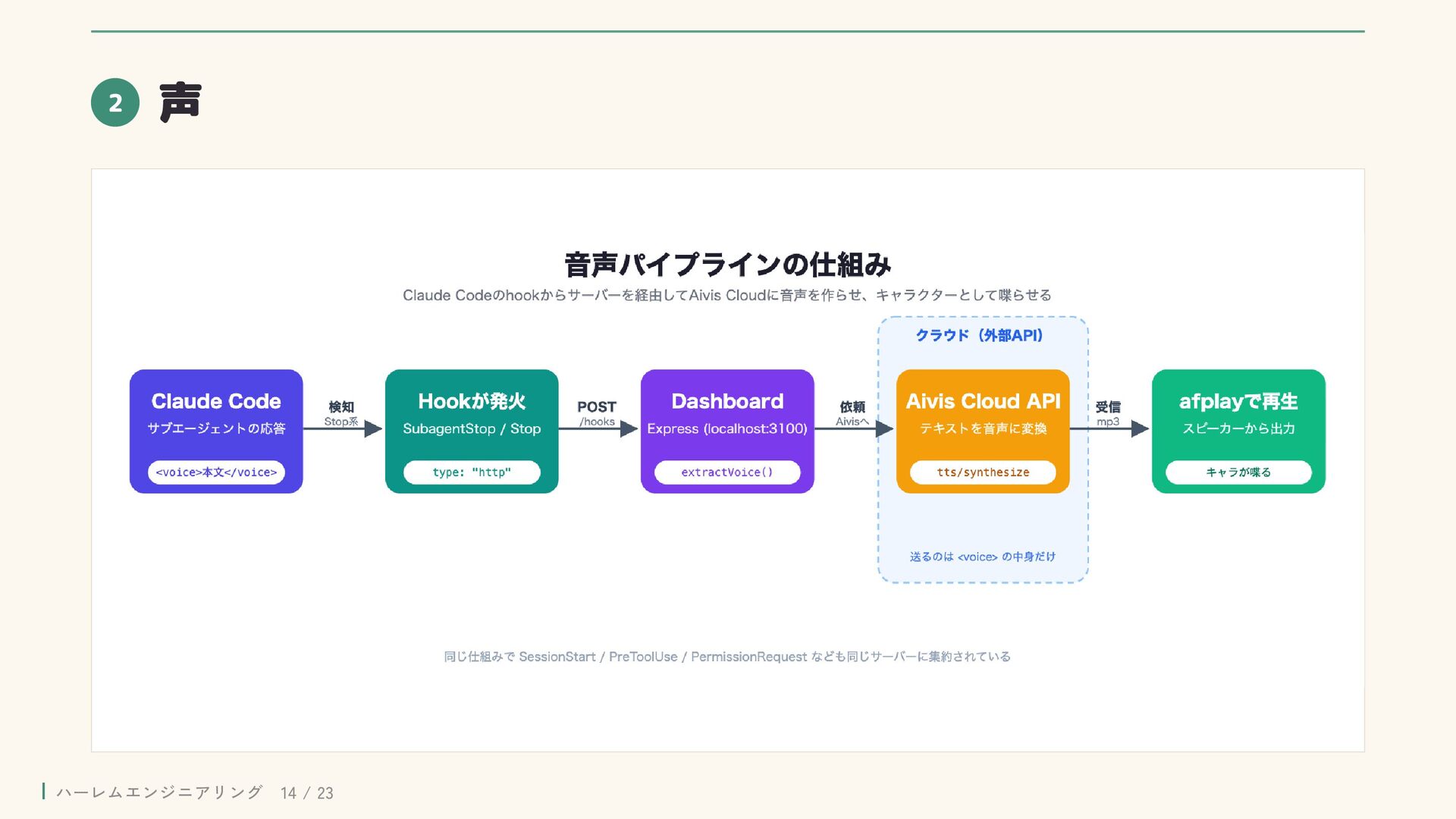Click the text Express (localhost:3100)
1456x819 pixels.
coord(727,428)
